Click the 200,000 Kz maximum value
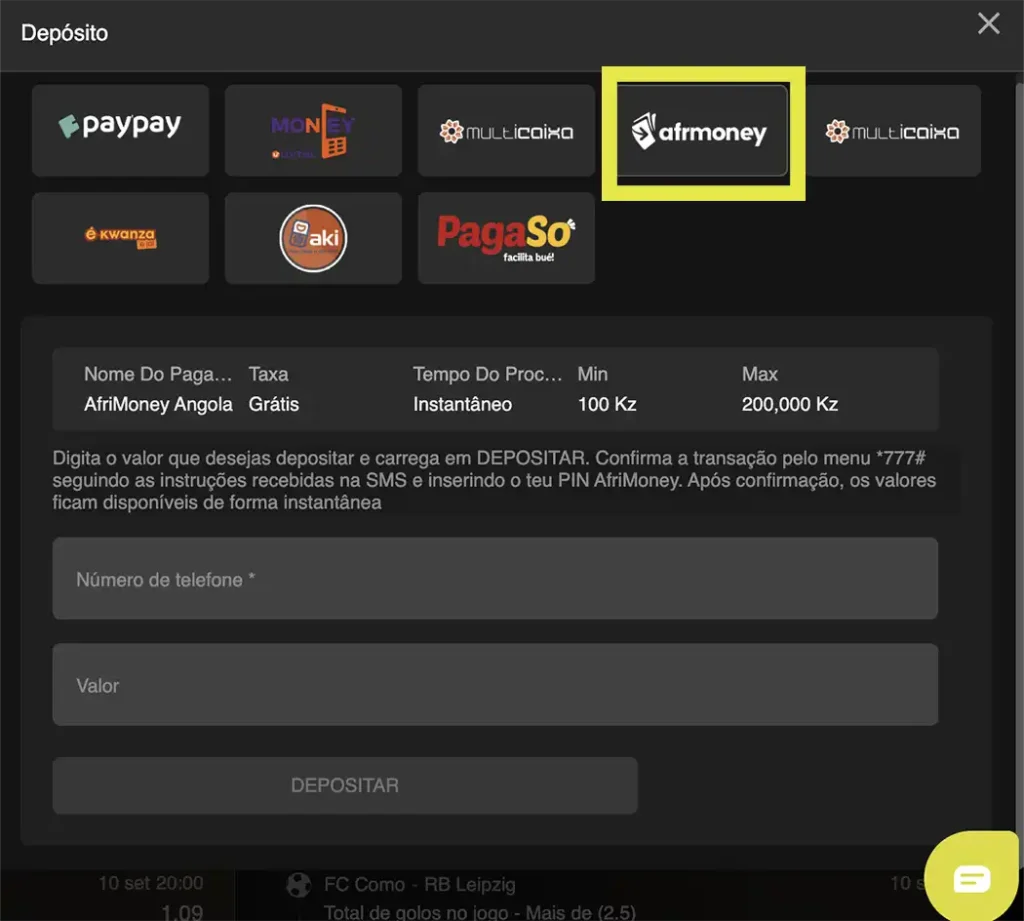 point(790,404)
